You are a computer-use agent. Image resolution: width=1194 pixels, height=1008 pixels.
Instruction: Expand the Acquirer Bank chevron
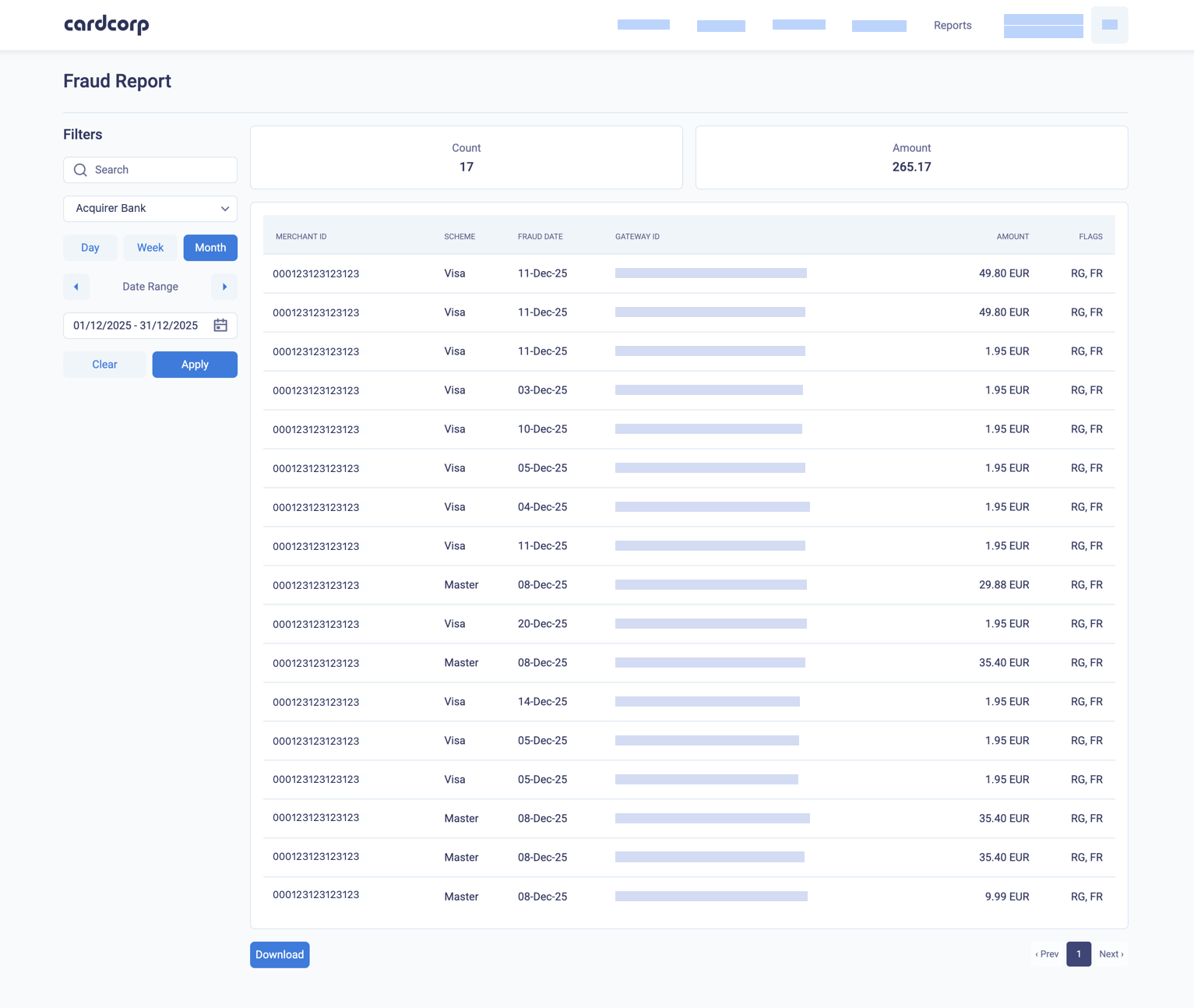click(226, 208)
